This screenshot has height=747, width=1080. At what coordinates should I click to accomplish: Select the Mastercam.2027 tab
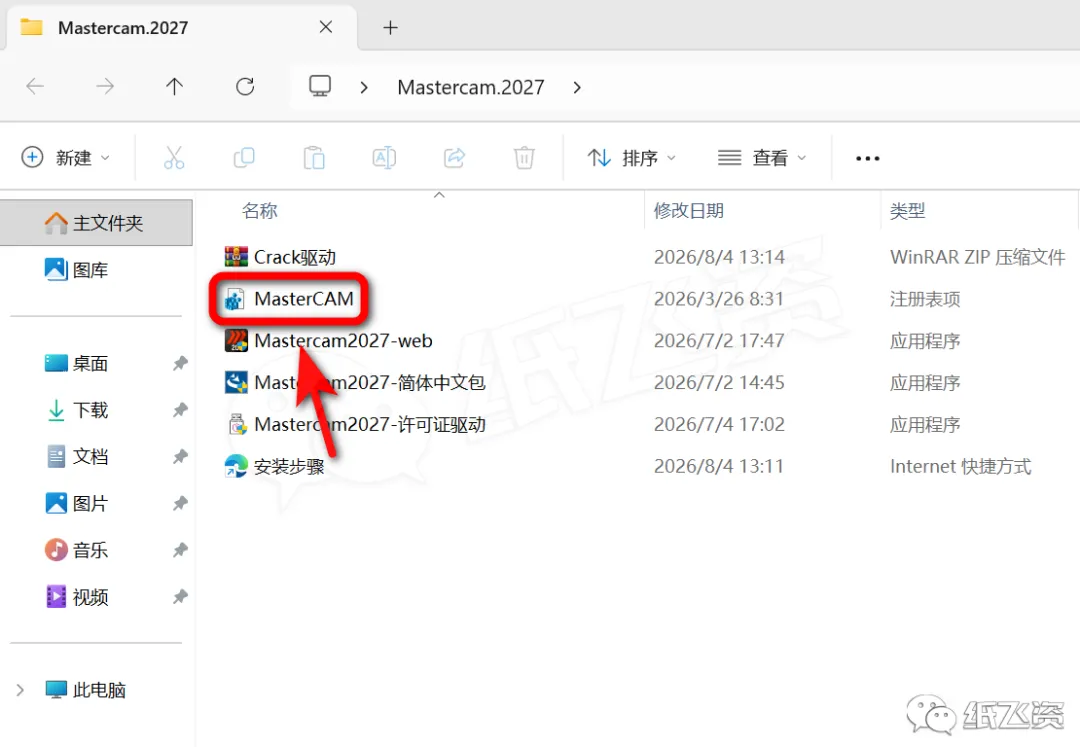pyautogui.click(x=181, y=28)
